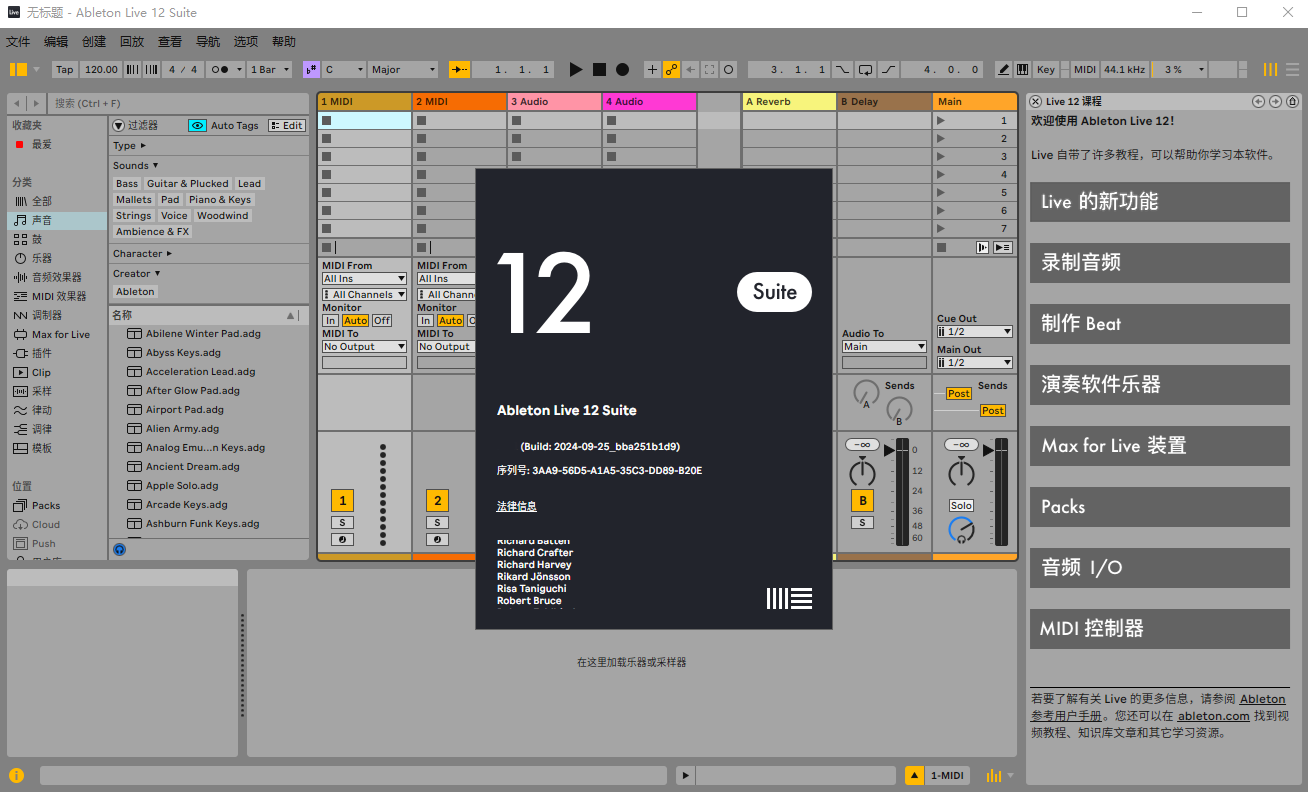This screenshot has height=792, width=1308.
Task: Open the 法律信息 legal info link
Action: [517, 507]
